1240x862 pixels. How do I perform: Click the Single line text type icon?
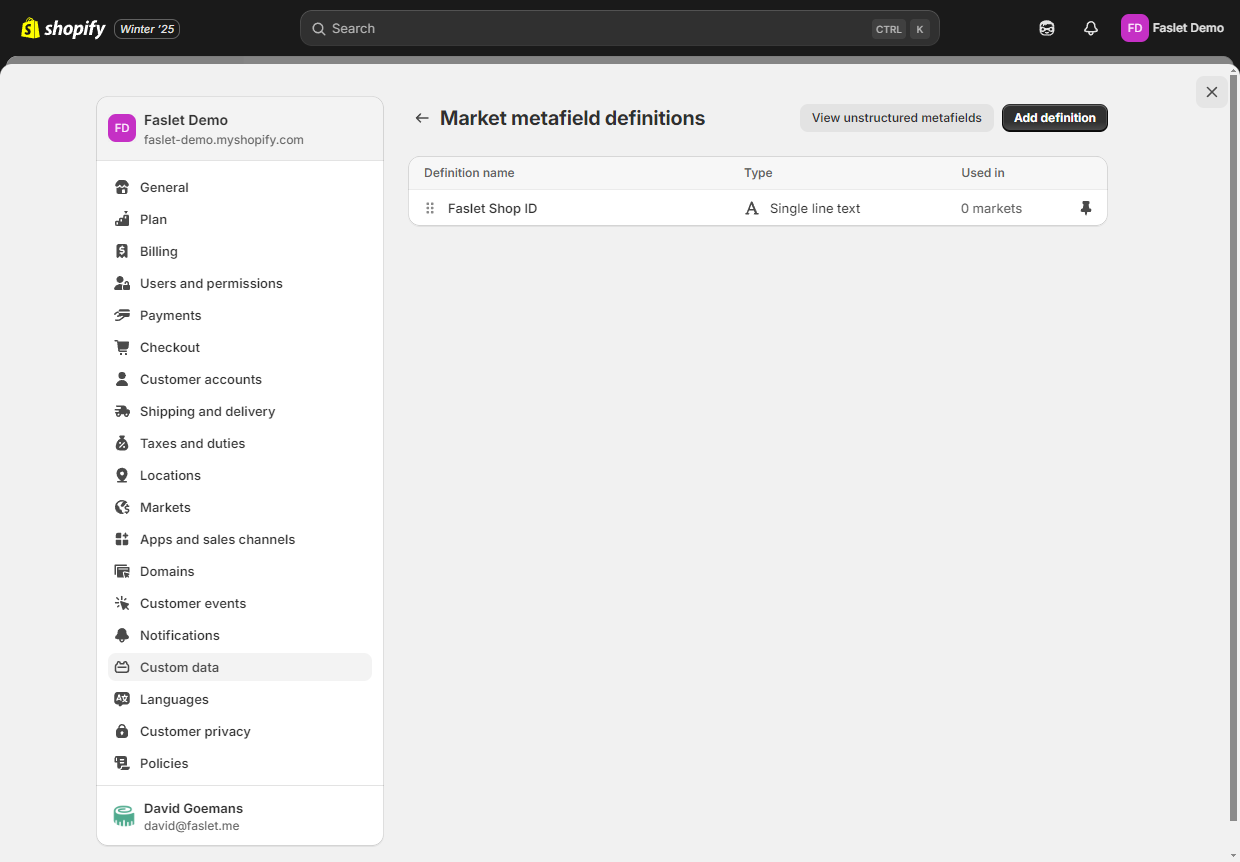(x=752, y=208)
